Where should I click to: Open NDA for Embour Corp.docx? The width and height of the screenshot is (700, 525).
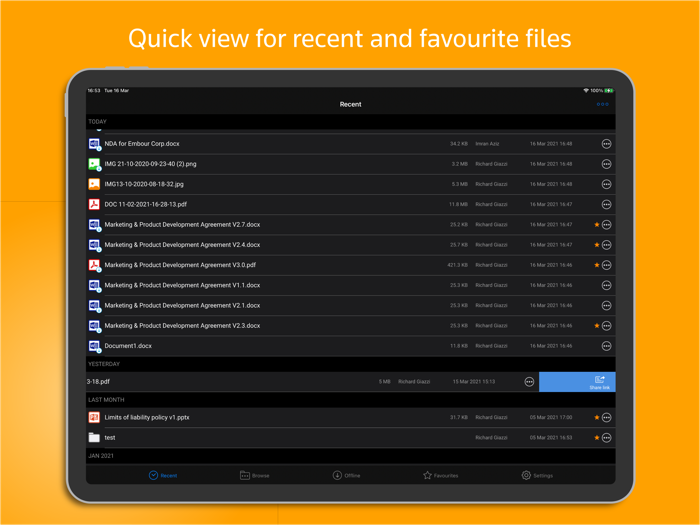142,144
